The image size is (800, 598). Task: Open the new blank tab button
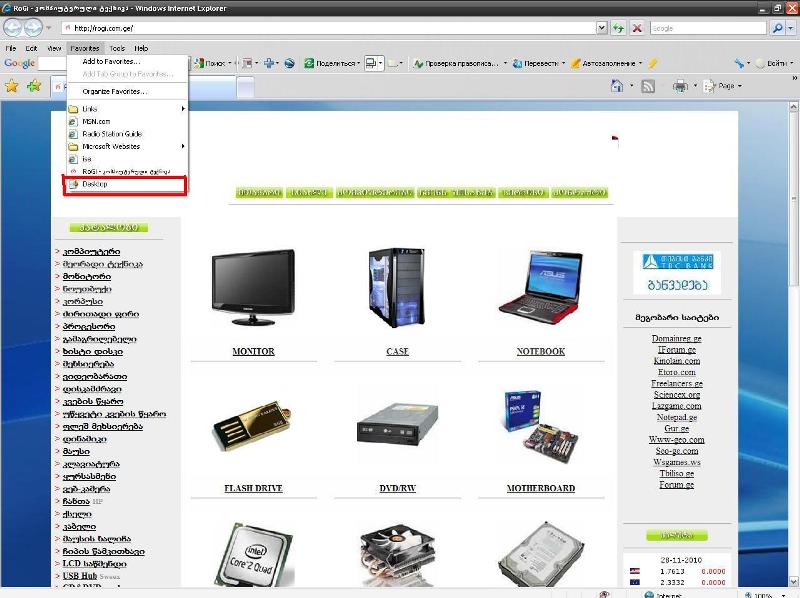coord(245,87)
